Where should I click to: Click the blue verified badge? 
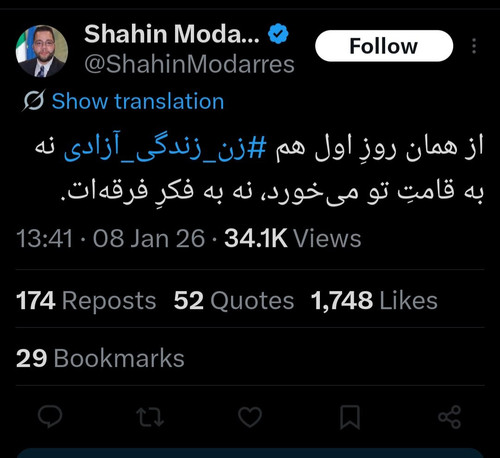tap(278, 34)
